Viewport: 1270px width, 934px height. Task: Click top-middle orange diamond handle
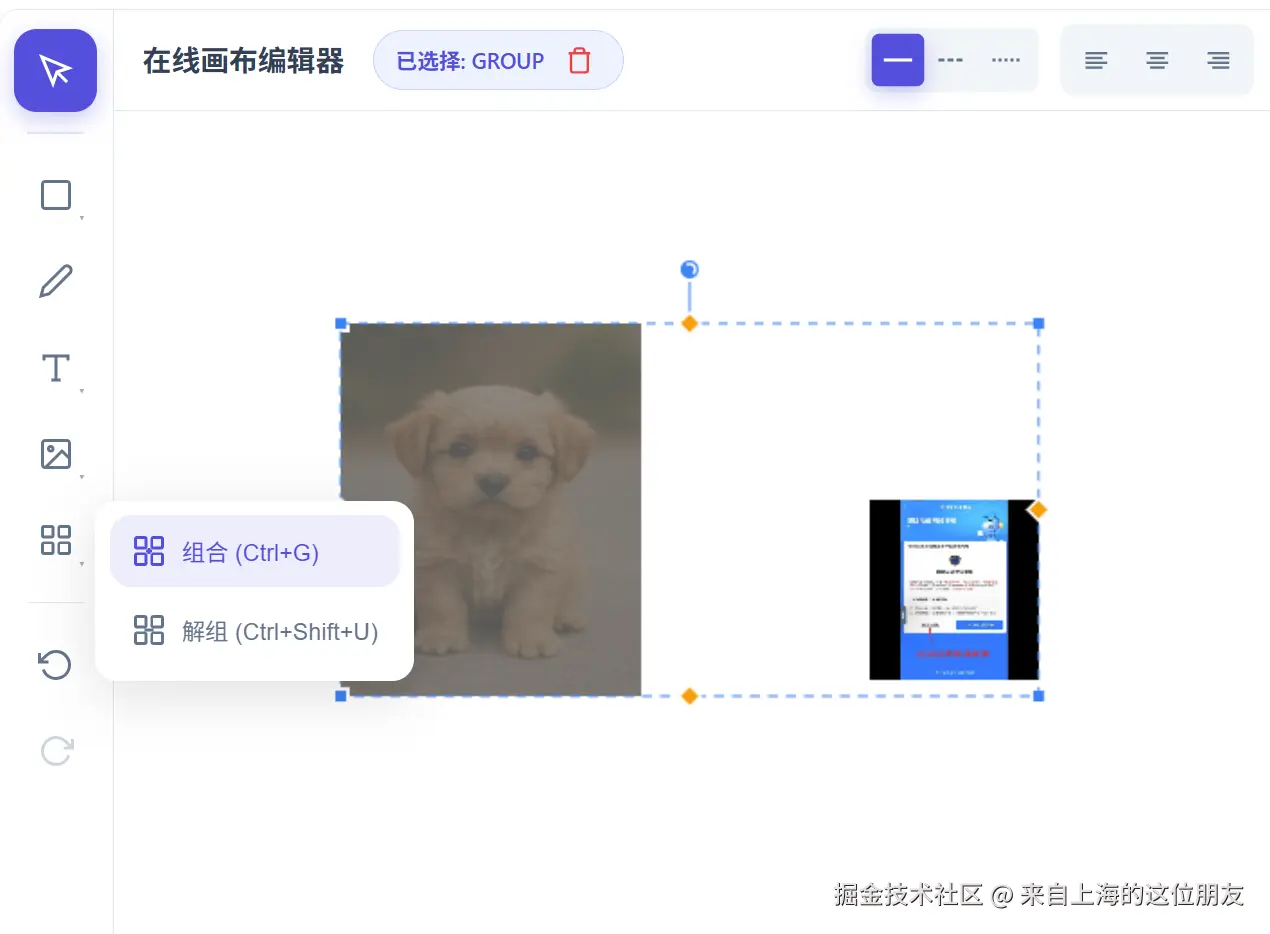(689, 323)
